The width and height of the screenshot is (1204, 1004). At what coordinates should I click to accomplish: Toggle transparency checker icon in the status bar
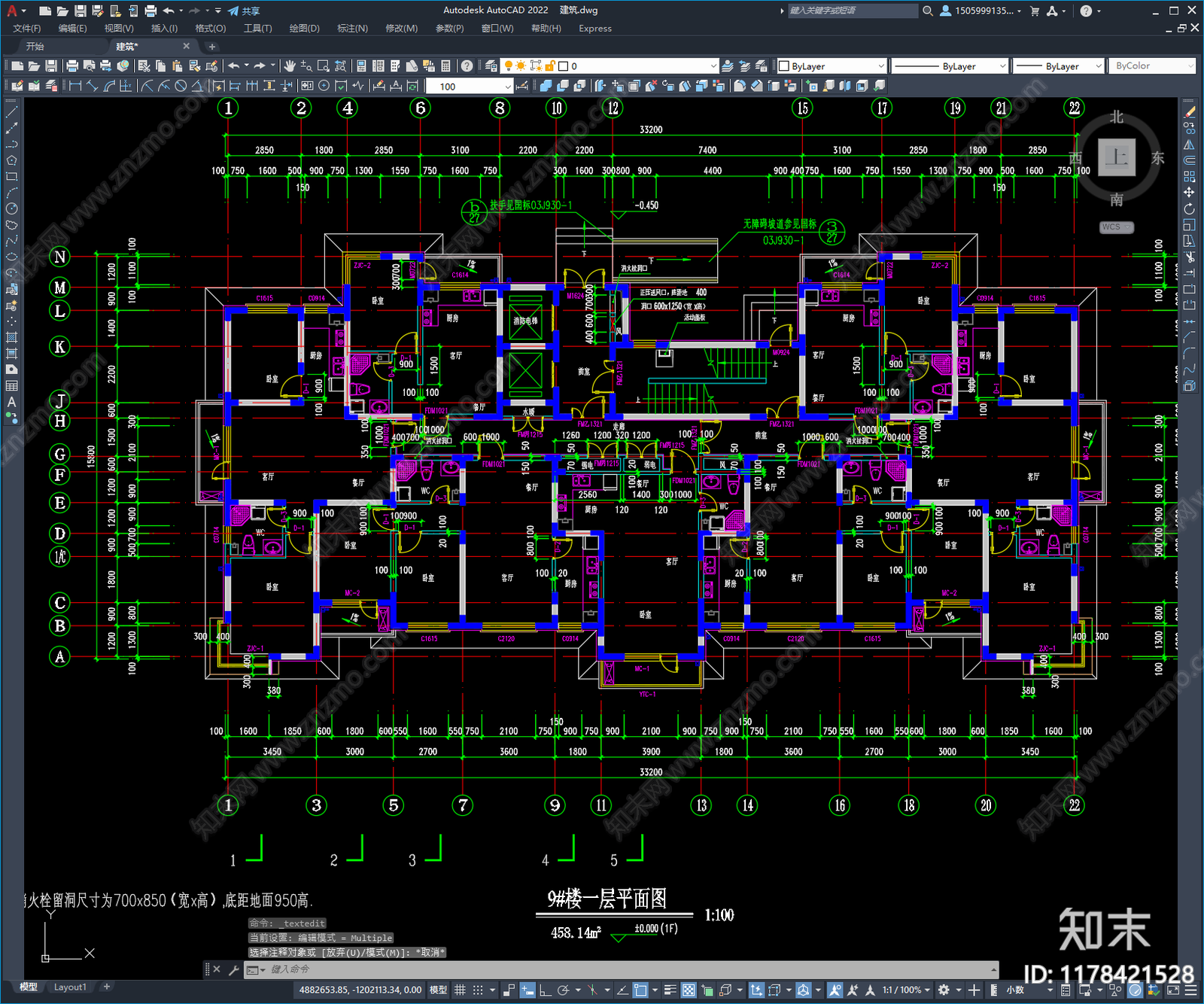689,990
